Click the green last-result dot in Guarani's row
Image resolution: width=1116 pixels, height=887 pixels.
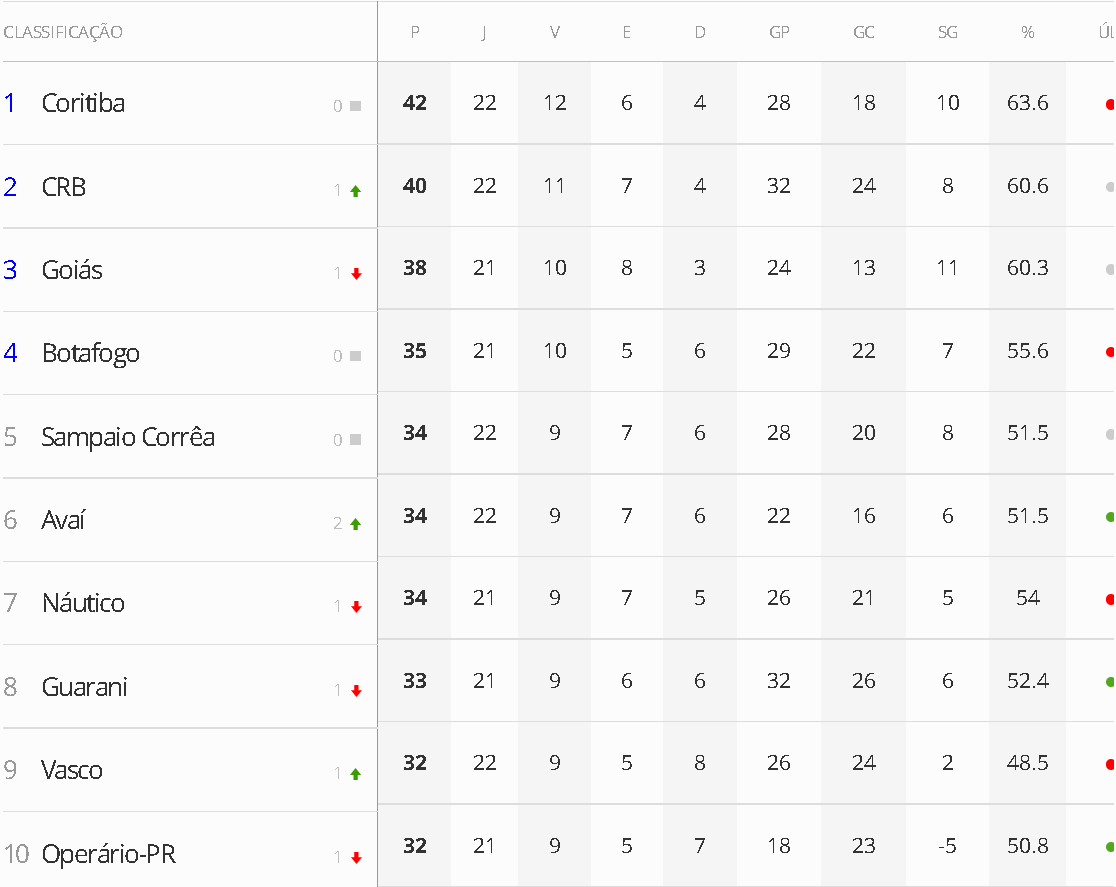click(x=1109, y=682)
